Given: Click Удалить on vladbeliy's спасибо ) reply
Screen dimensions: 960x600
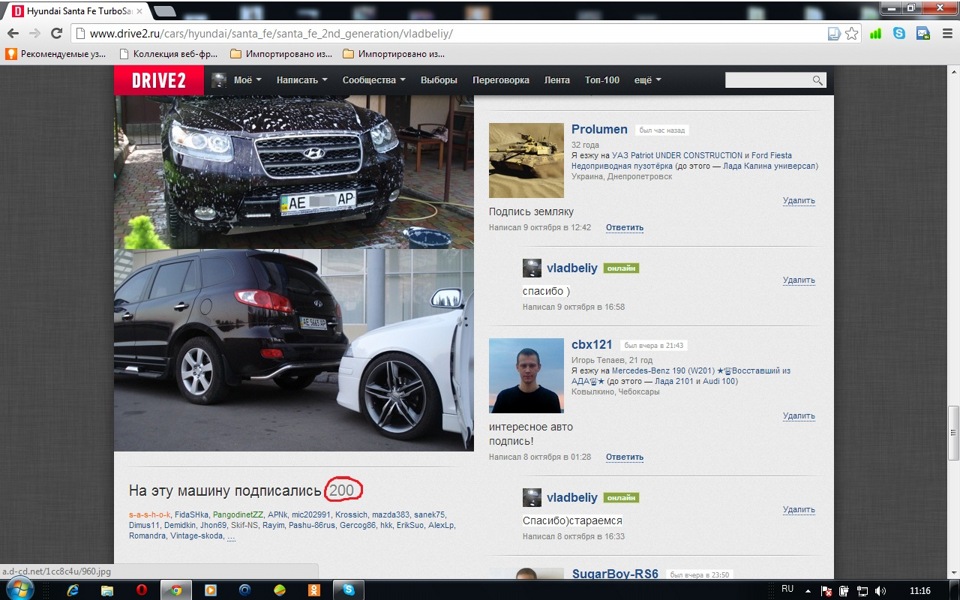Looking at the screenshot, I should 799,280.
